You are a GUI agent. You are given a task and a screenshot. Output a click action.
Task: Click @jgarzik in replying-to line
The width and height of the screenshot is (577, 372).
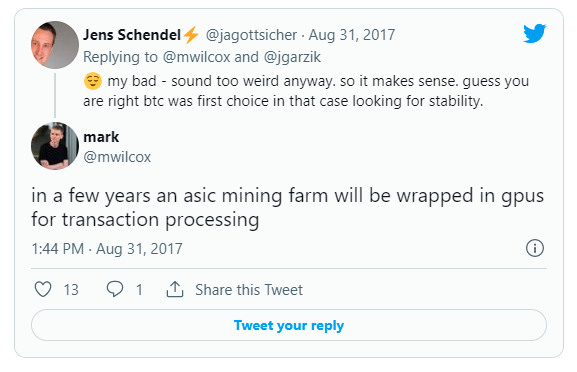tap(292, 57)
